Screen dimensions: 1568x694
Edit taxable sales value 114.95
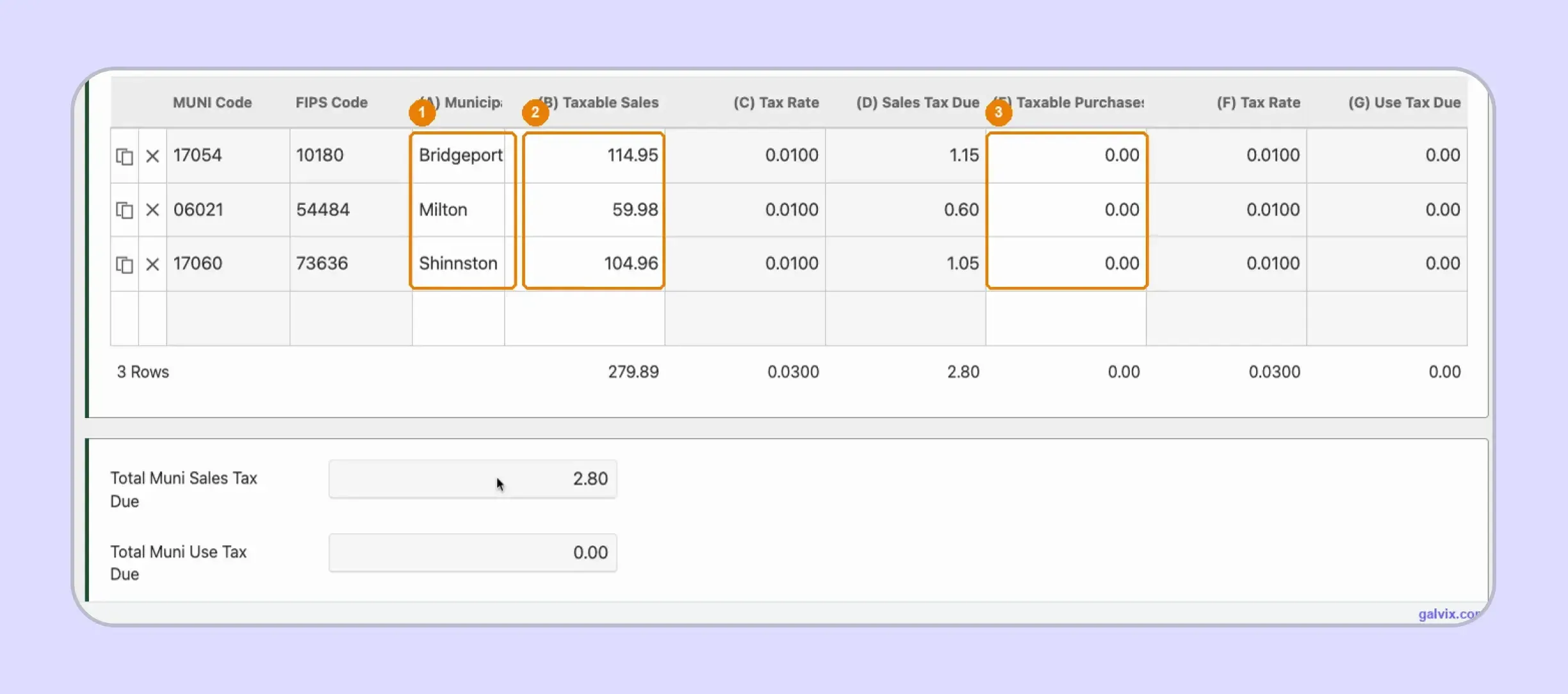click(585, 156)
